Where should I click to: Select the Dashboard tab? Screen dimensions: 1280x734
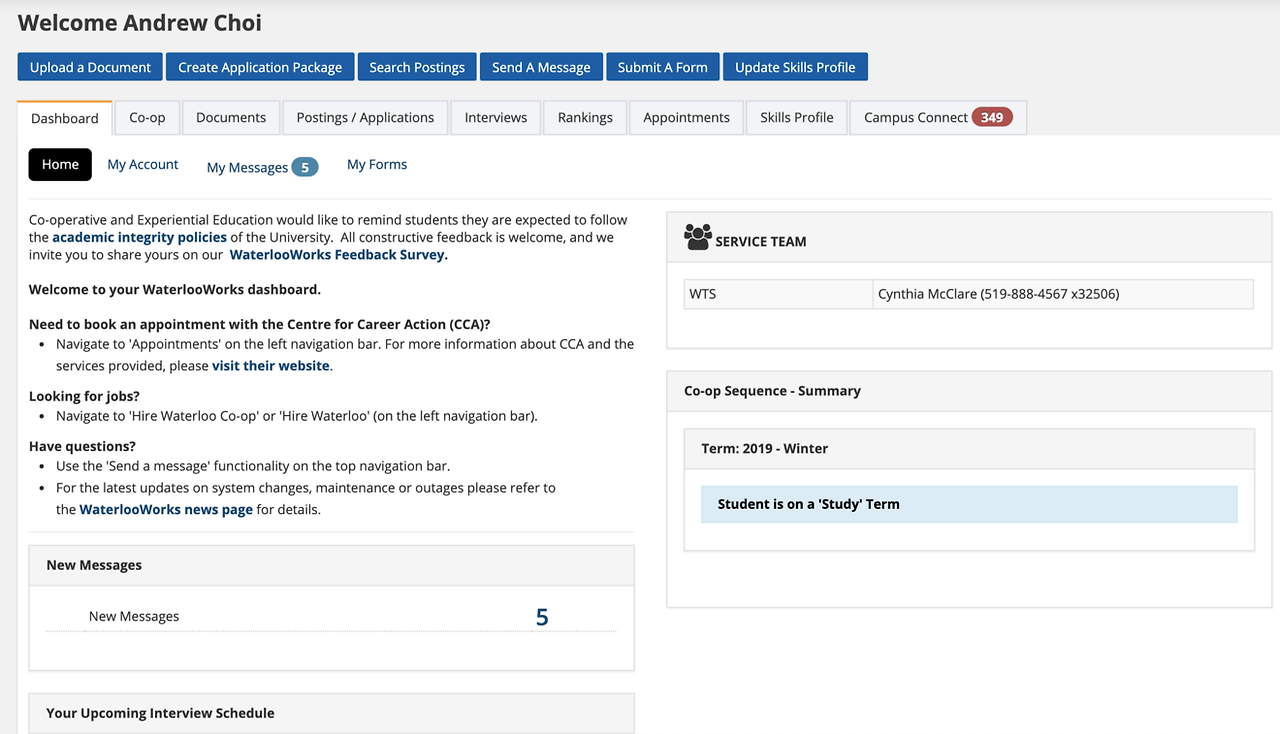pyautogui.click(x=65, y=118)
